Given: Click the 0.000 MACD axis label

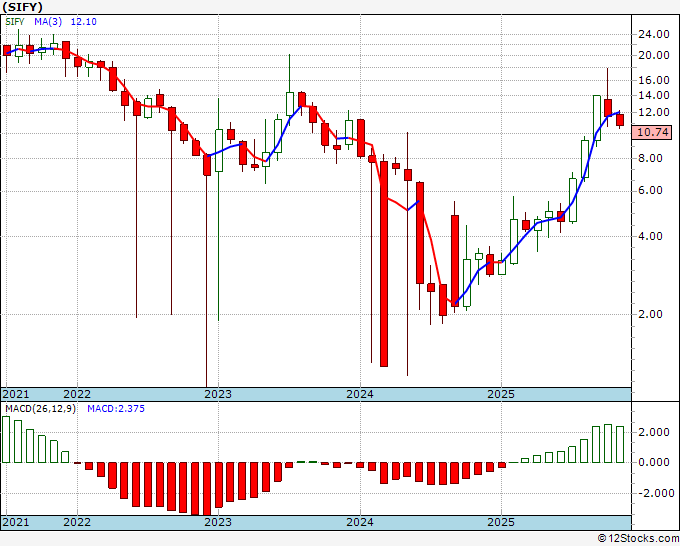Looking at the screenshot, I should click(653, 462).
